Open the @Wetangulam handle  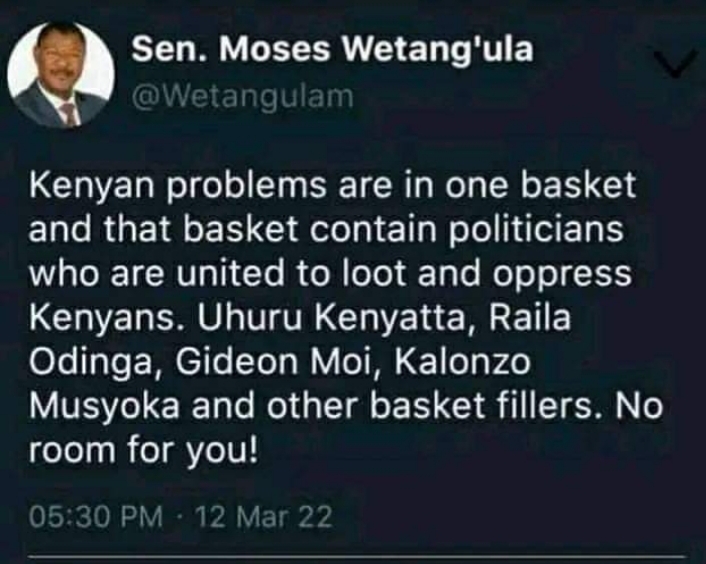click(242, 96)
